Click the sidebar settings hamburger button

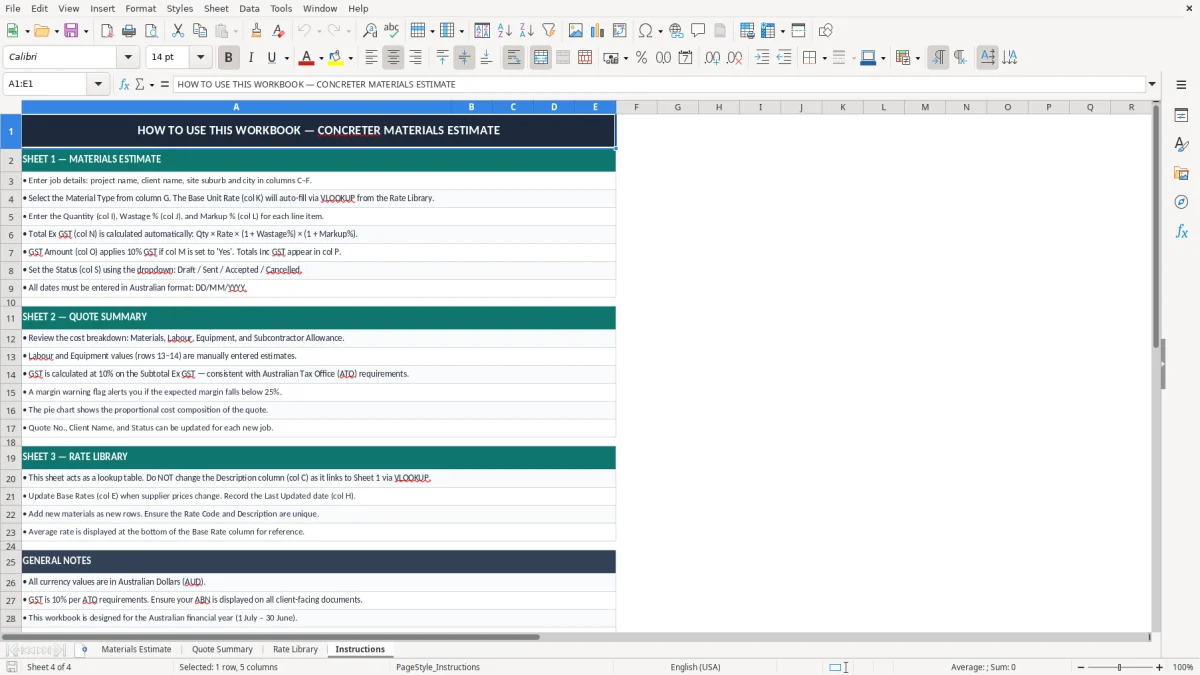coord(1181,85)
